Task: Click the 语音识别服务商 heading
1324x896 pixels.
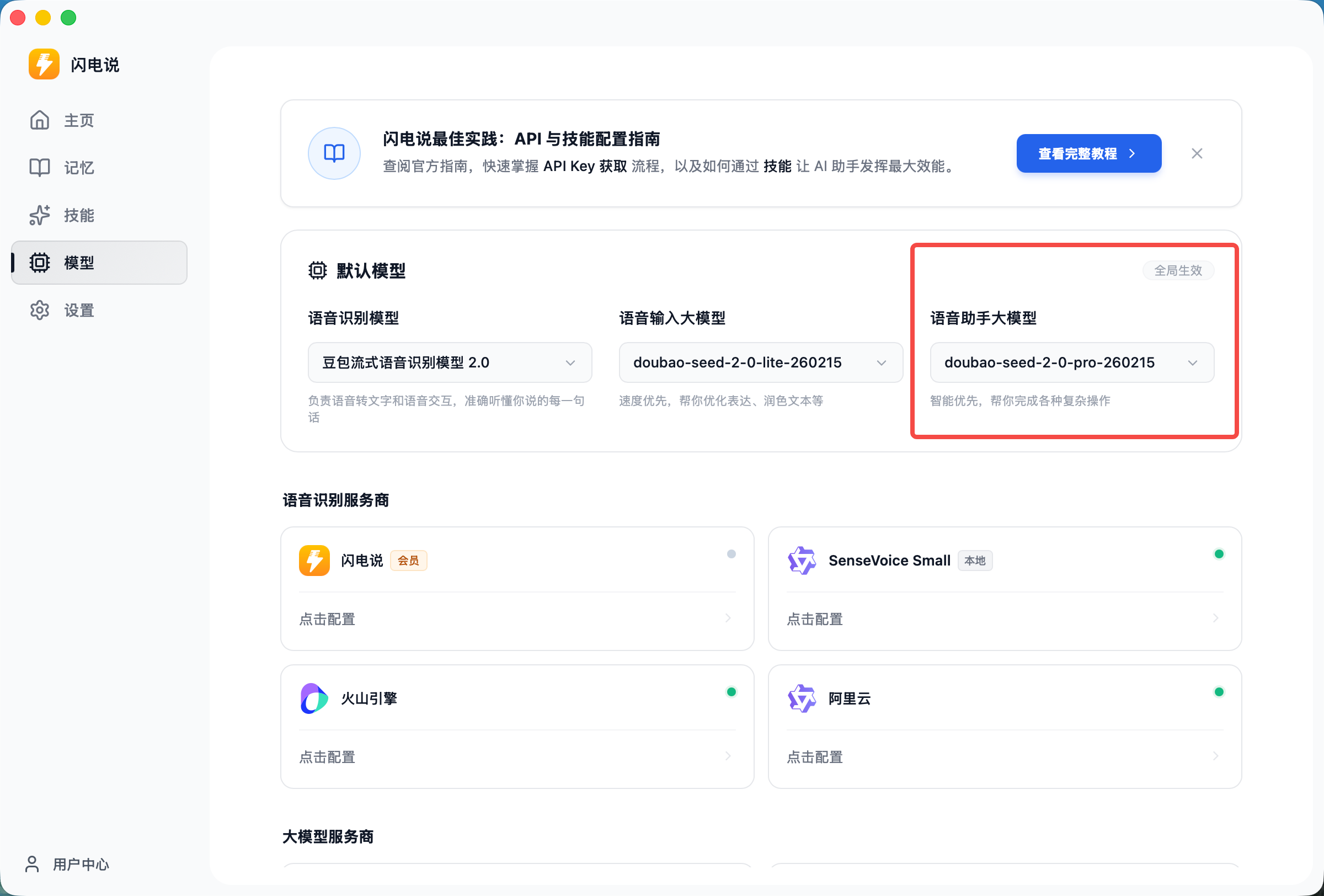Action: coord(335,500)
